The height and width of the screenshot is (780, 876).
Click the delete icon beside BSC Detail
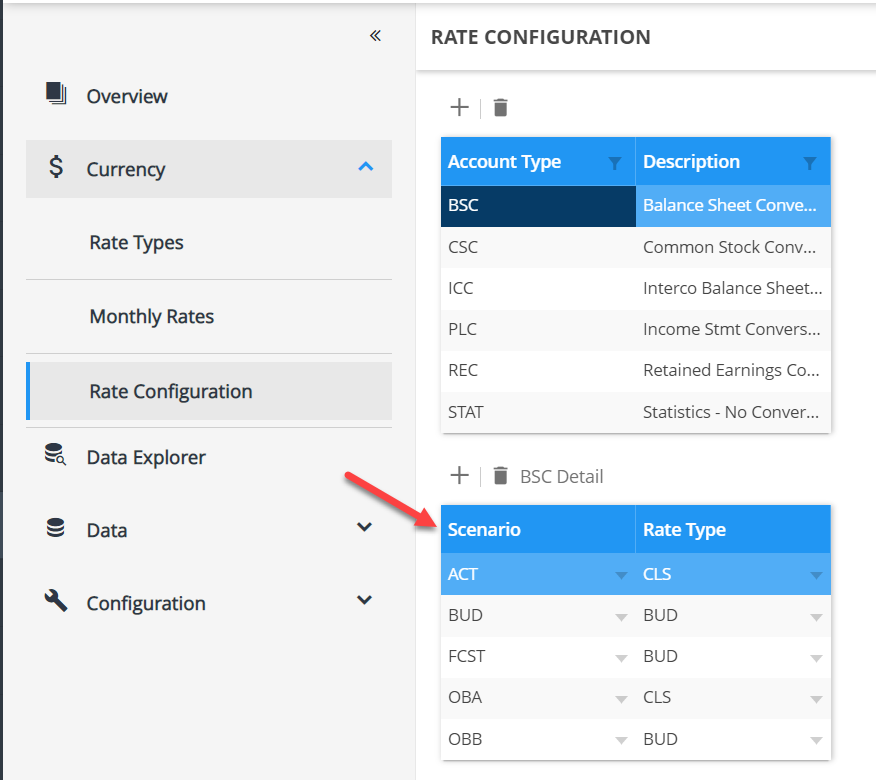pyautogui.click(x=501, y=476)
